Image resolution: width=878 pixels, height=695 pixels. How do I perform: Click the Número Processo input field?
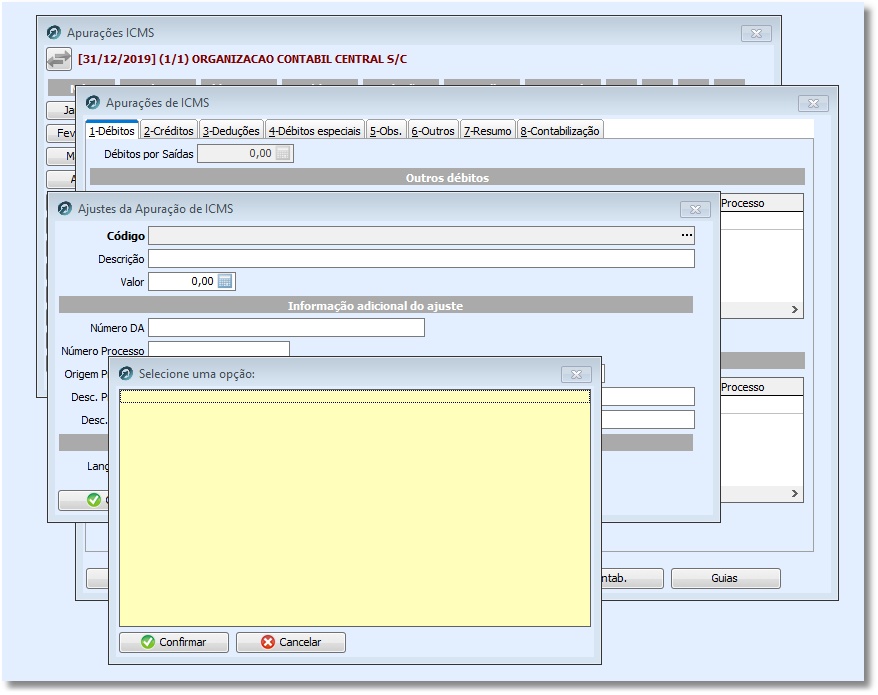[x=218, y=349]
